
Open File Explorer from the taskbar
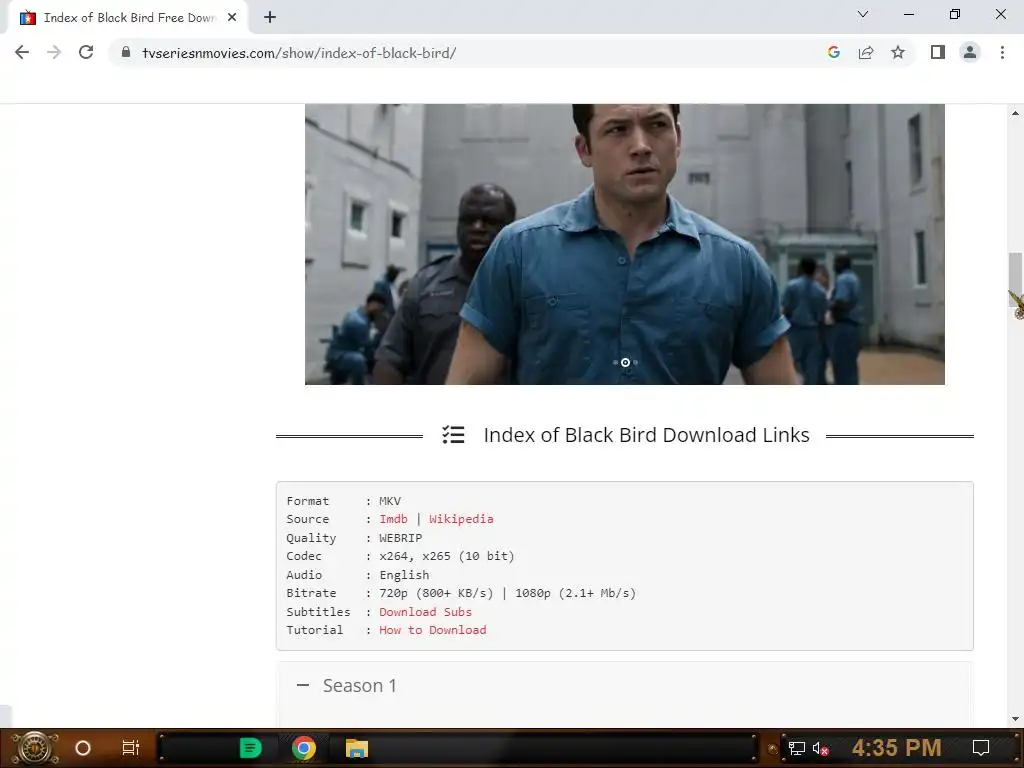point(357,748)
